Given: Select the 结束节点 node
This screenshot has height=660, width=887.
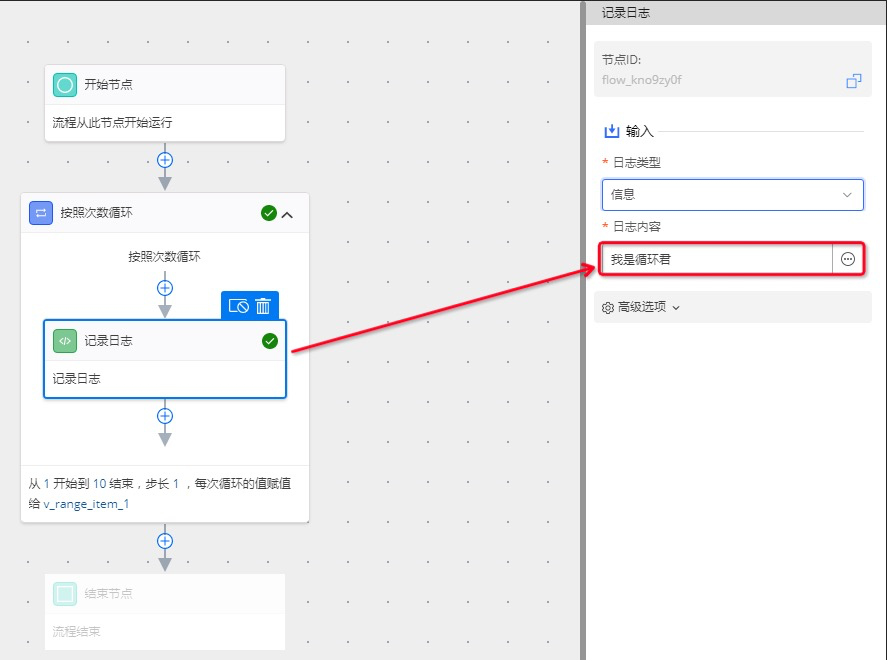Looking at the screenshot, I should 165,612.
